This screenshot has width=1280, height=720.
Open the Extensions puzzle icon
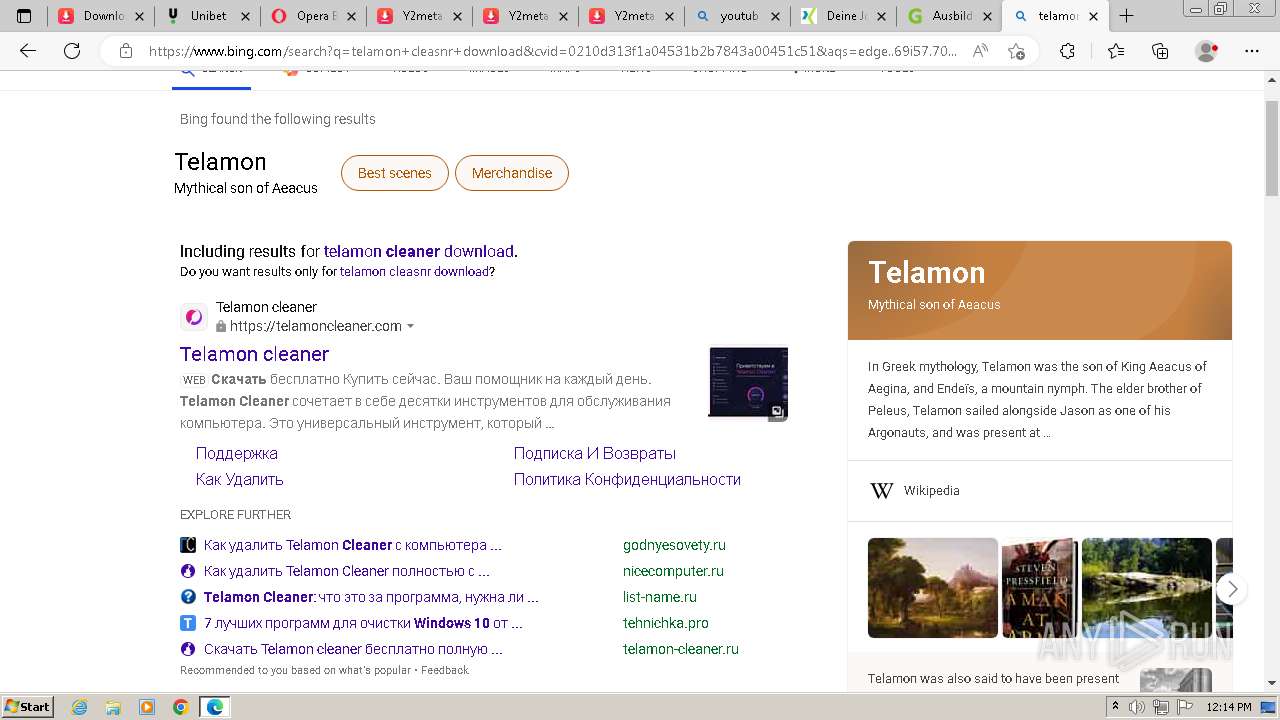(x=1067, y=51)
